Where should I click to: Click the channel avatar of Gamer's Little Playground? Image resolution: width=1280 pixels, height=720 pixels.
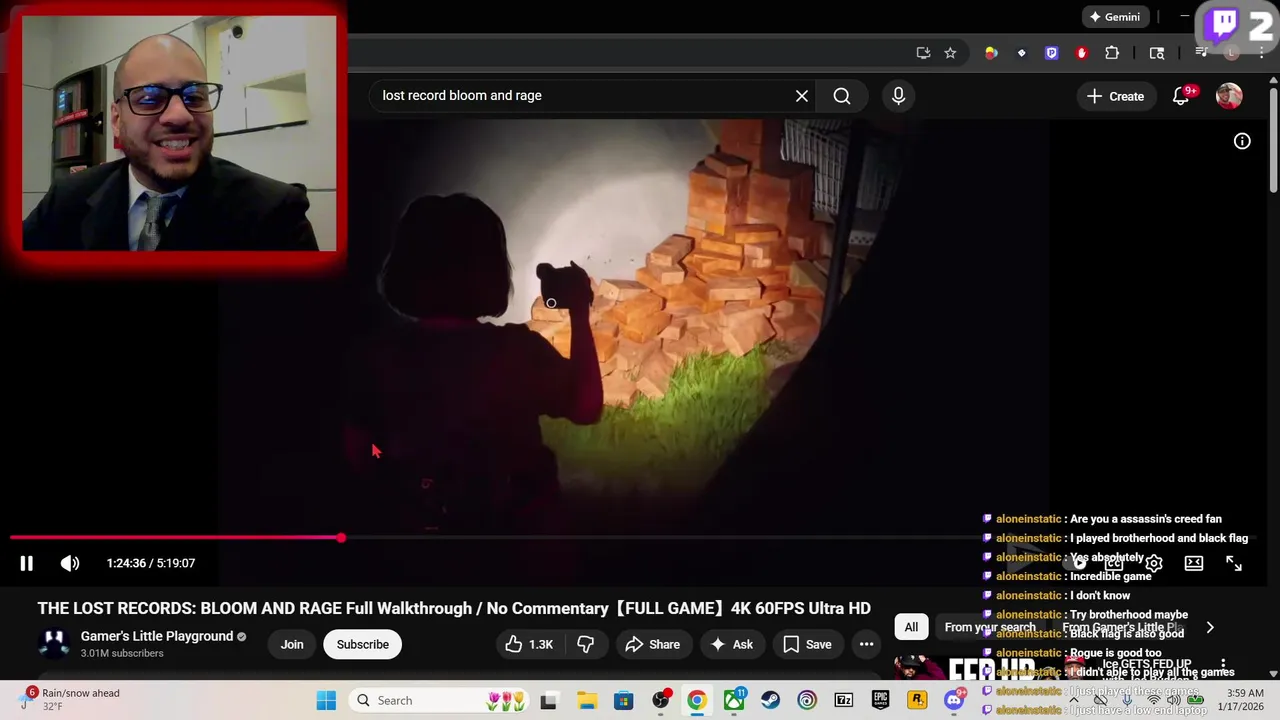(54, 644)
